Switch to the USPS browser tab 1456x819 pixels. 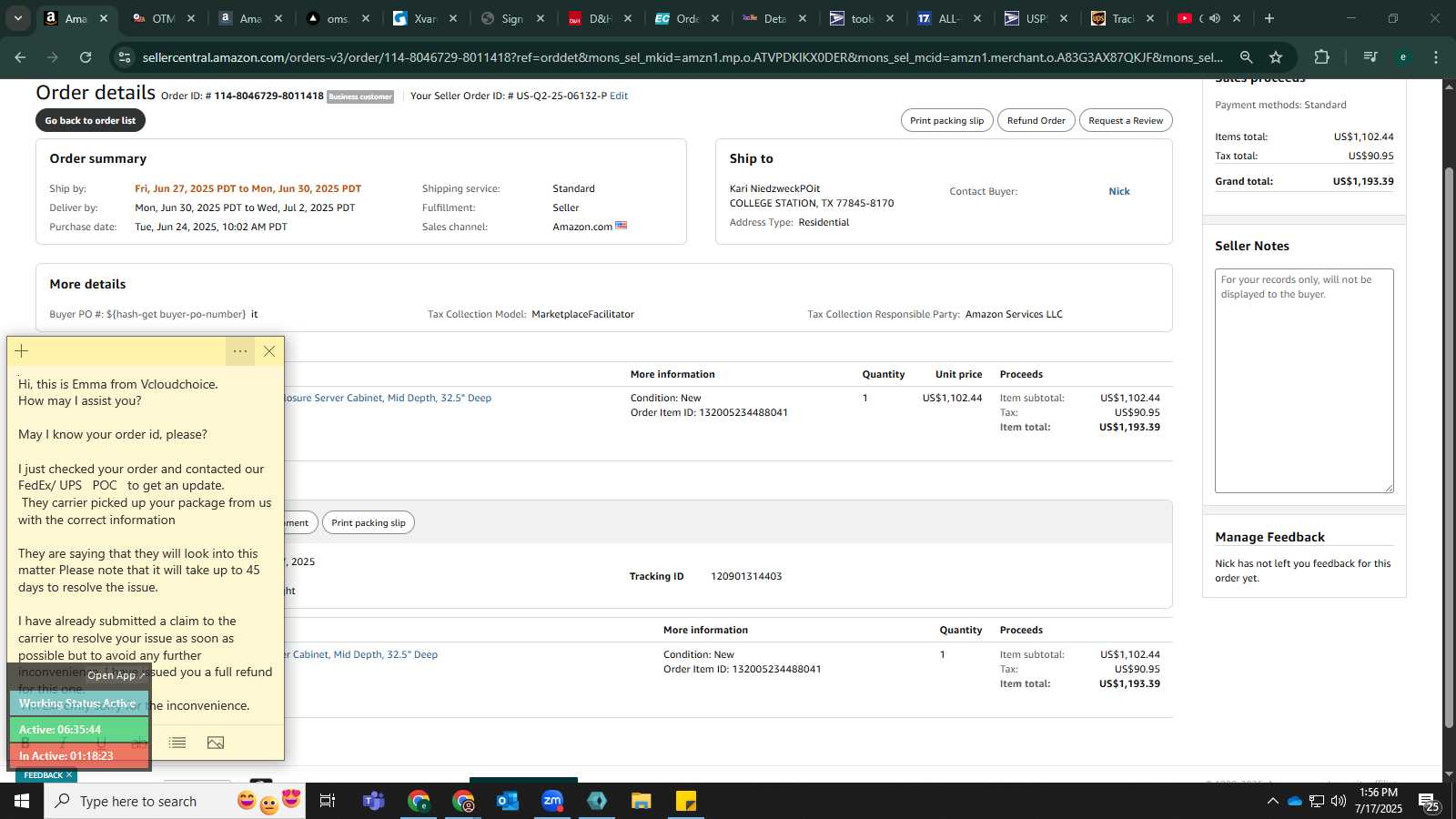[x=1036, y=18]
